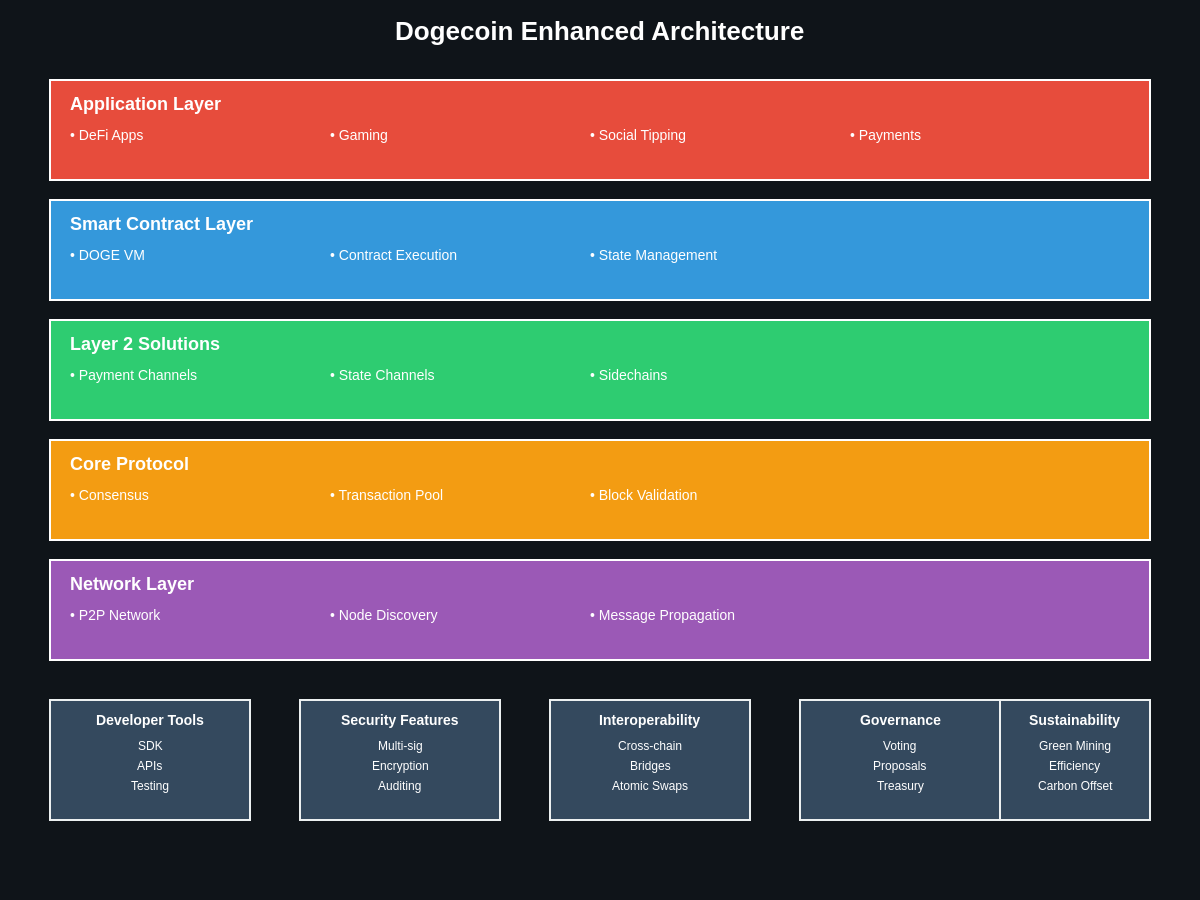Image resolution: width=1200 pixels, height=900 pixels.
Task: Select the Node Discovery item
Action: 383,615
